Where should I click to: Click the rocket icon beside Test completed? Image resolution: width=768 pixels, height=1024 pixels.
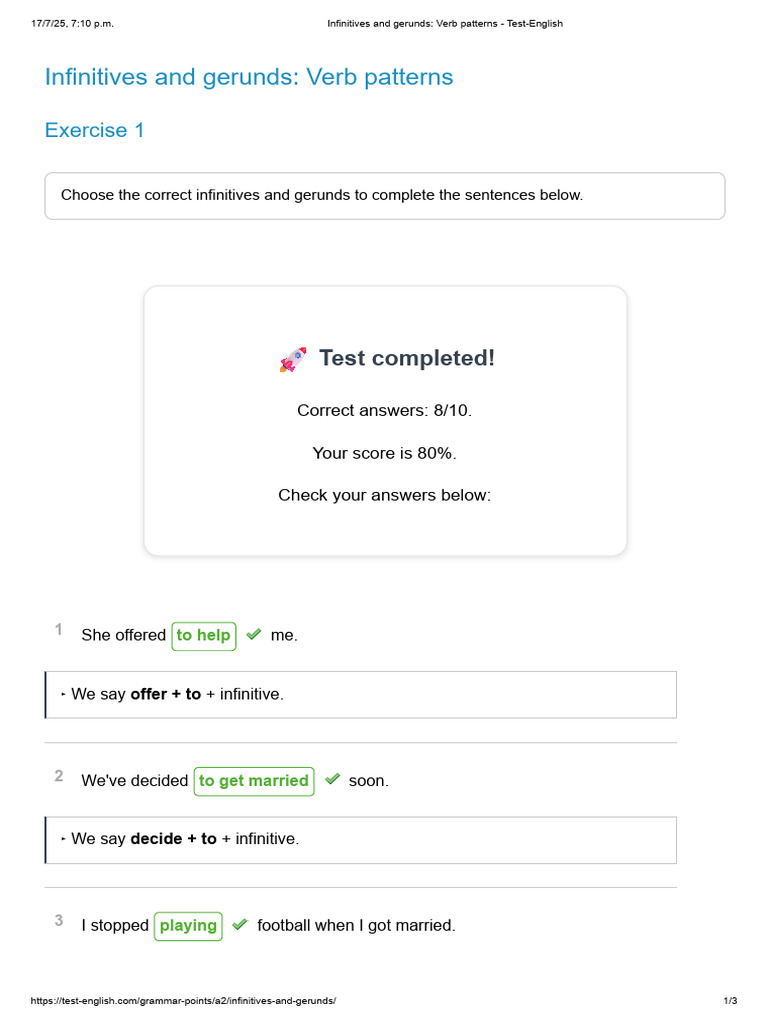point(293,360)
